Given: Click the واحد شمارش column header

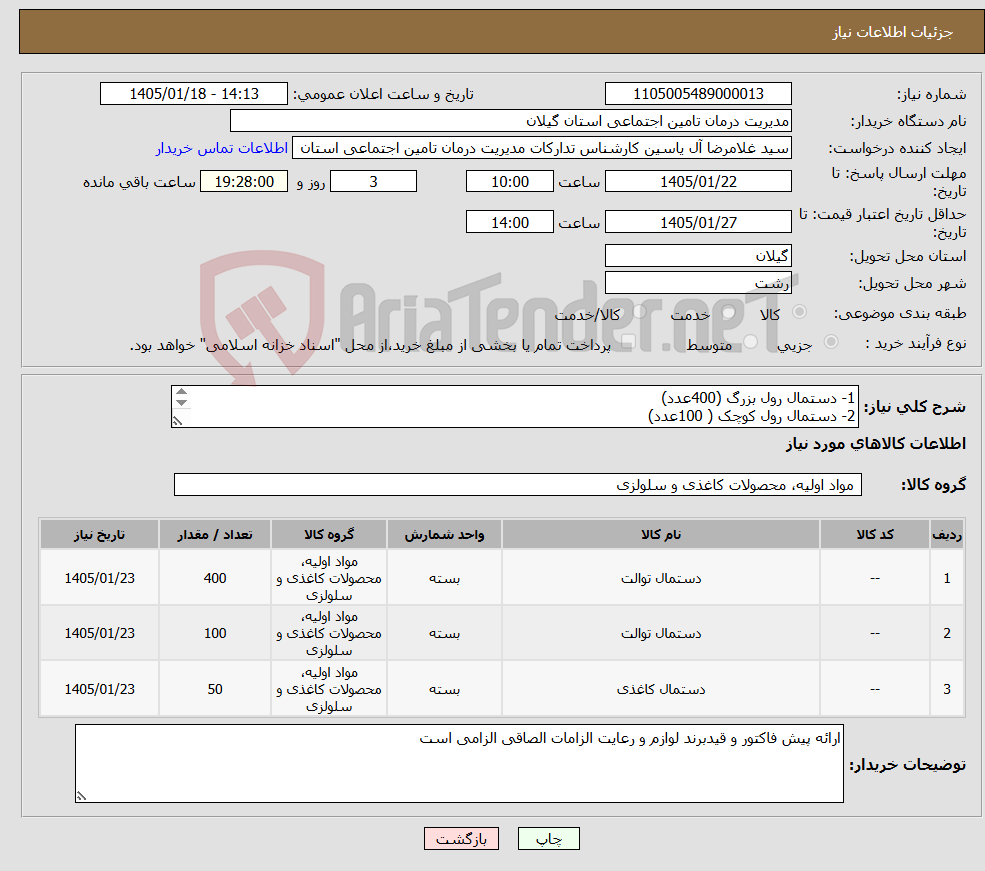Looking at the screenshot, I should (x=444, y=534).
